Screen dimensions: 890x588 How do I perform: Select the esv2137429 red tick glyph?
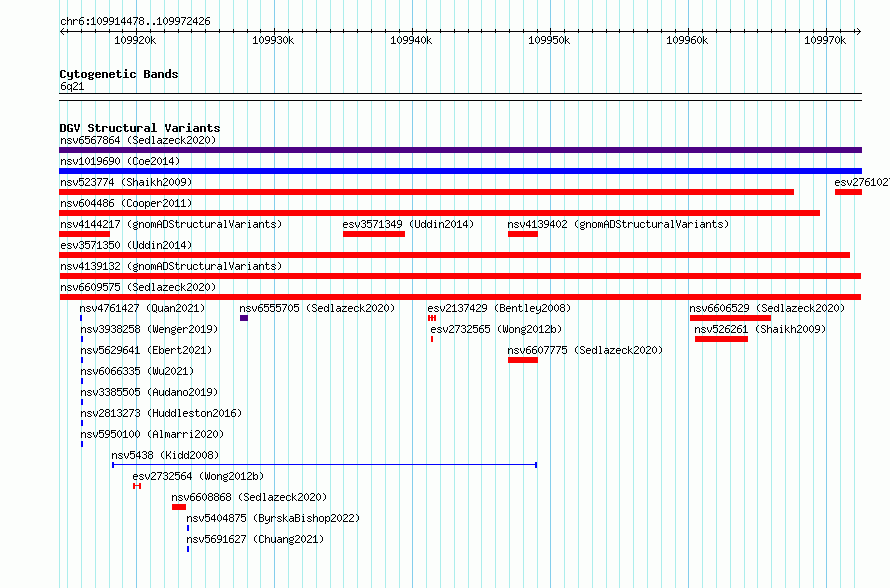432,318
